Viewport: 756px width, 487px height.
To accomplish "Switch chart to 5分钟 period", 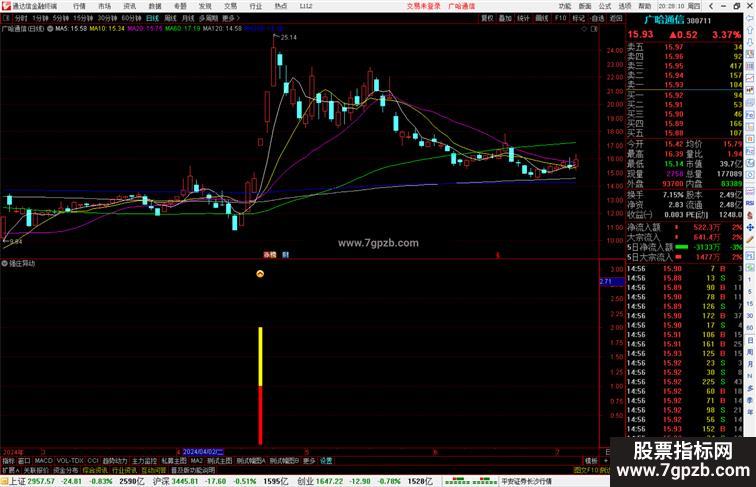I will point(61,18).
